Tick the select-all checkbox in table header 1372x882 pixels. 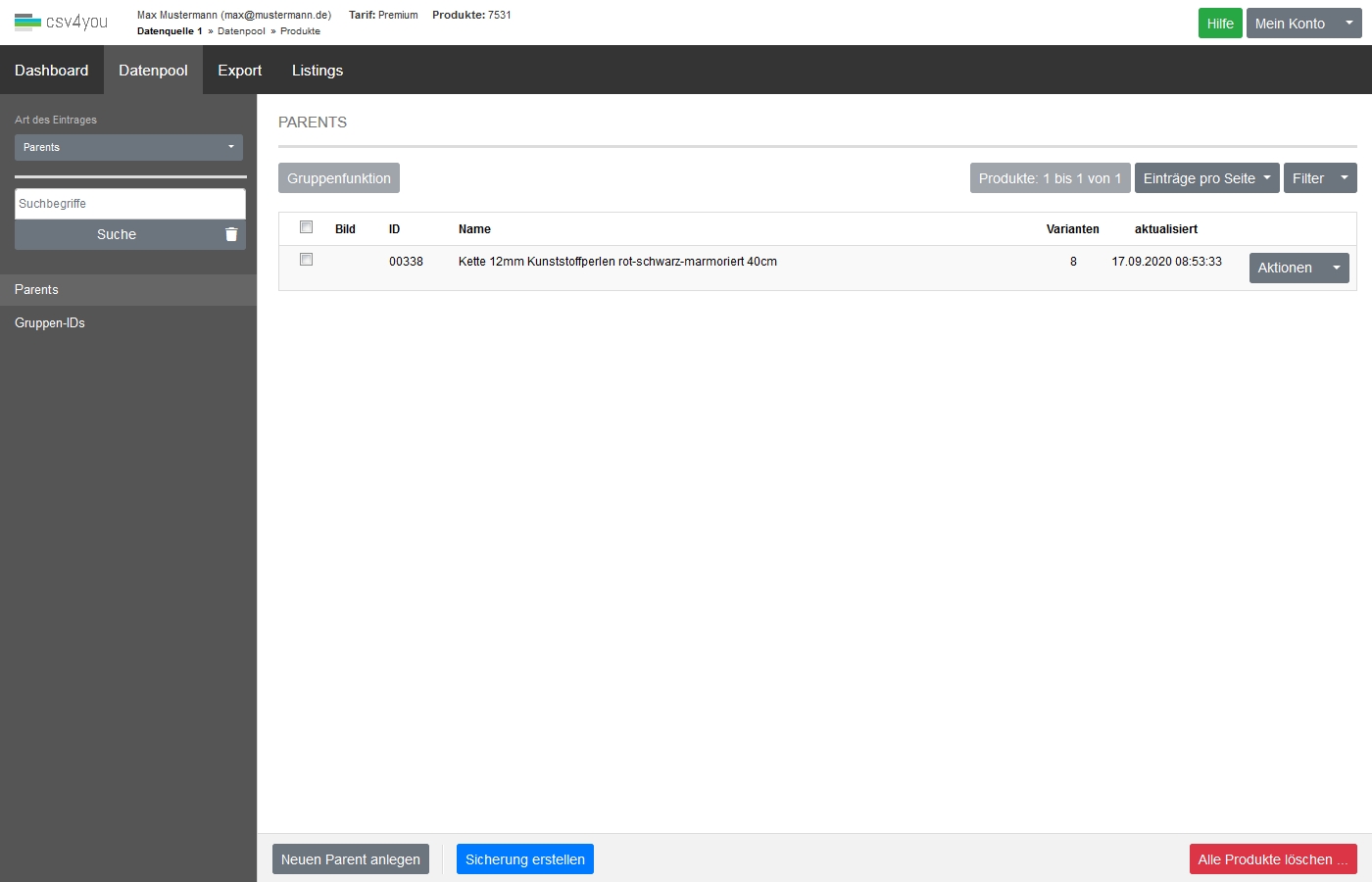click(306, 227)
